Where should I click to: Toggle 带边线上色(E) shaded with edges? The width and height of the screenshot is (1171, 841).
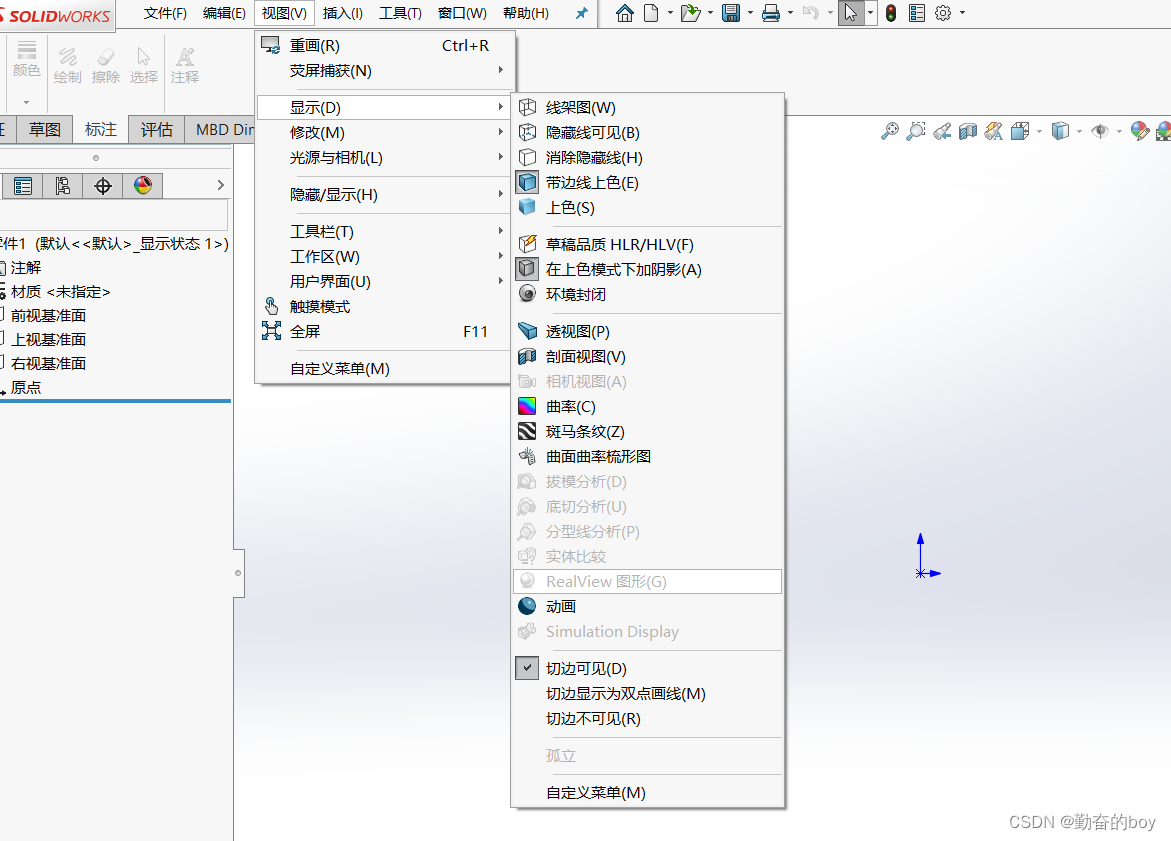tap(647, 182)
